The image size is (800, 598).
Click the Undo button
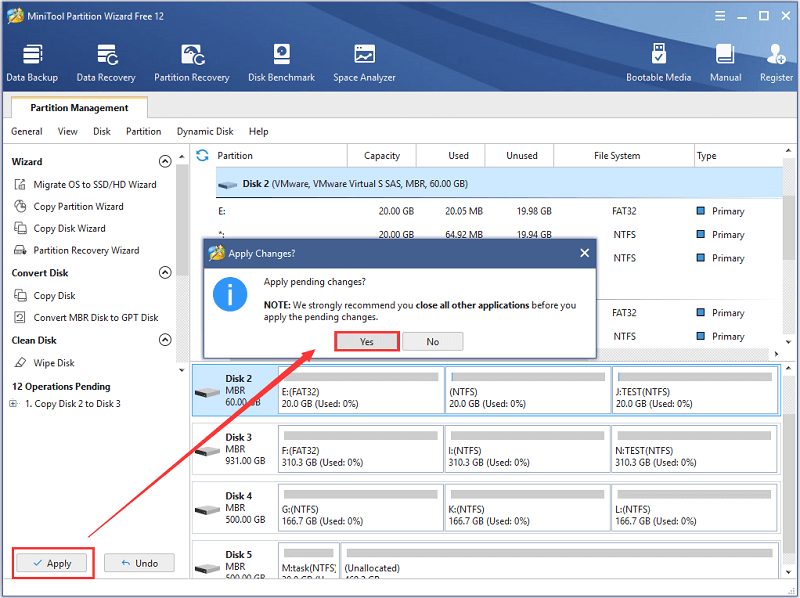[139, 563]
